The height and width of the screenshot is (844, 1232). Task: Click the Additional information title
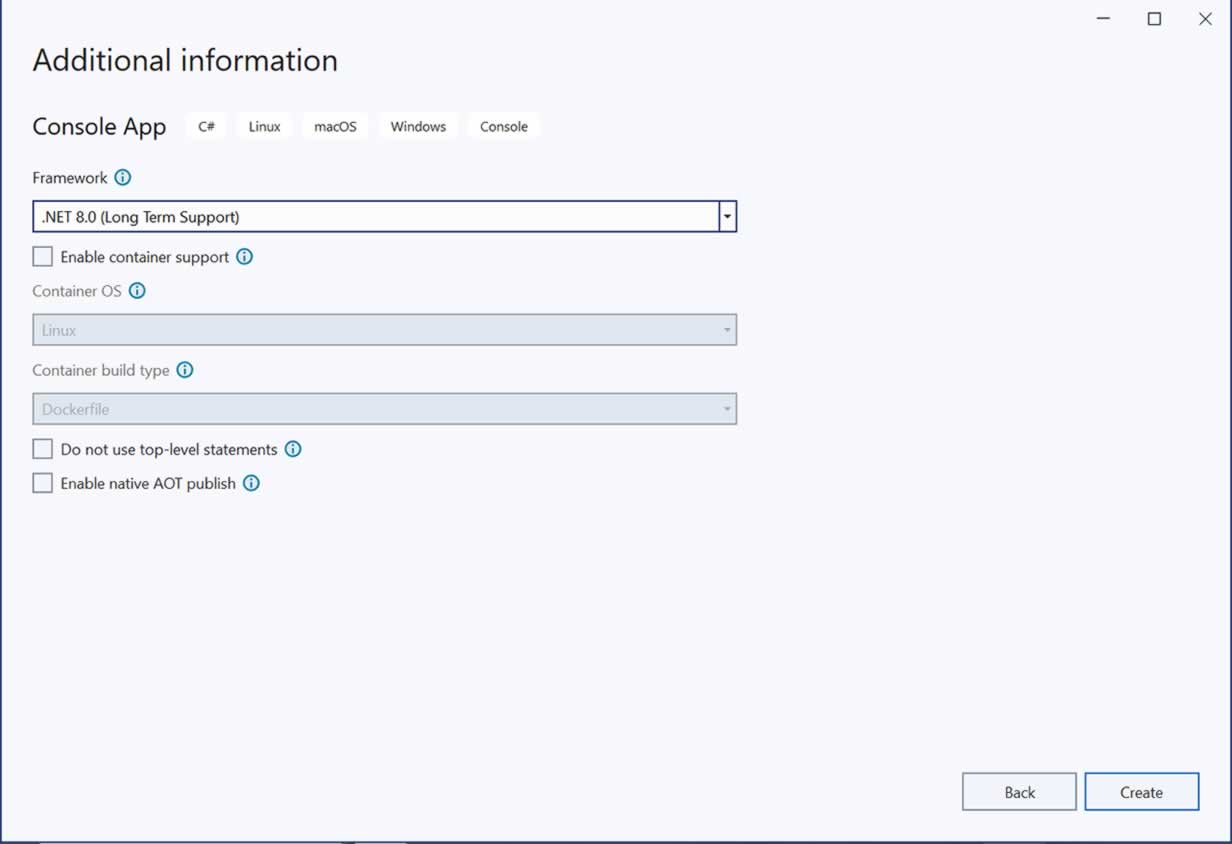pyautogui.click(x=185, y=60)
